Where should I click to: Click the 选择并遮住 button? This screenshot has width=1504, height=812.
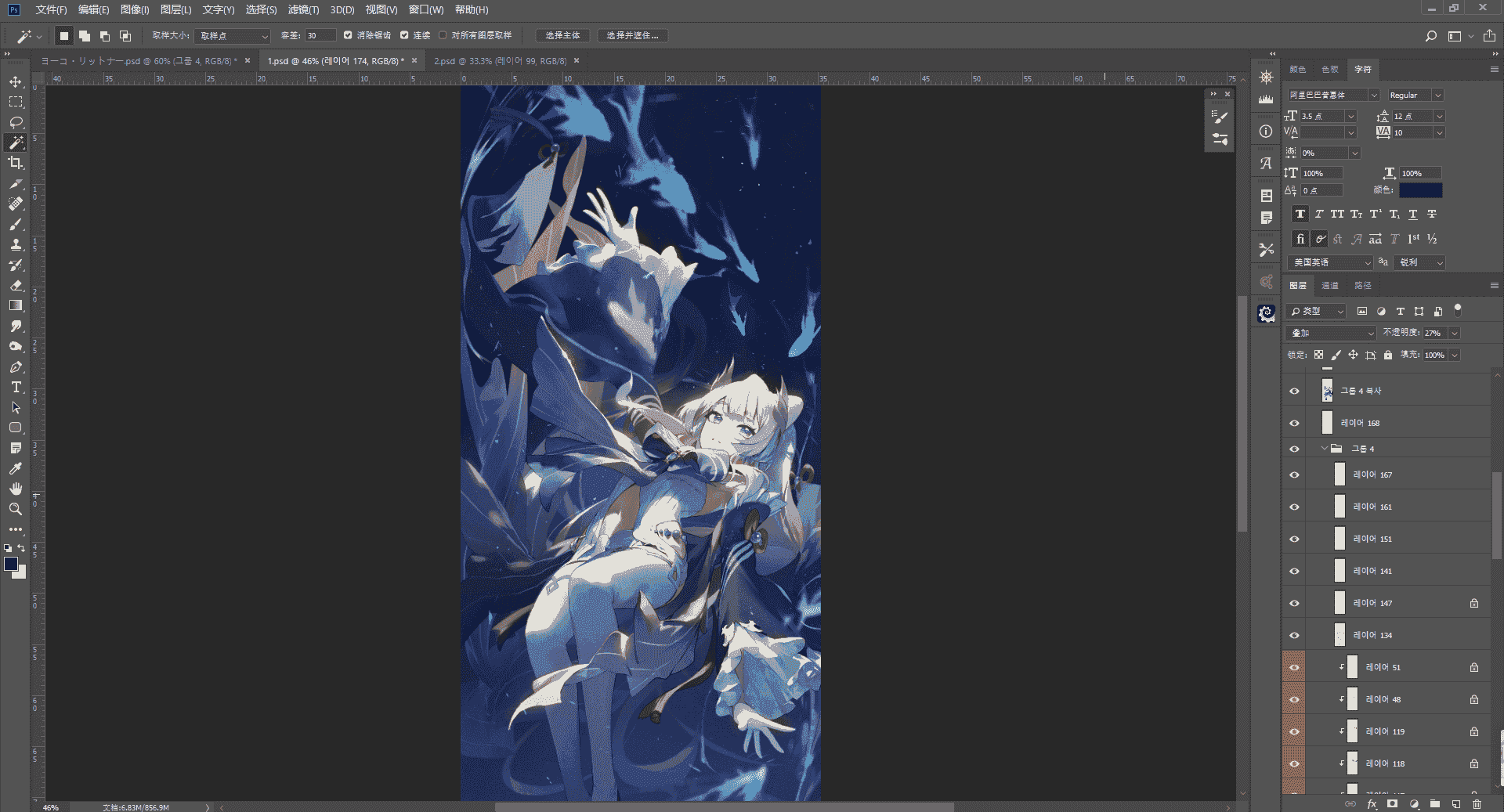[x=632, y=36]
